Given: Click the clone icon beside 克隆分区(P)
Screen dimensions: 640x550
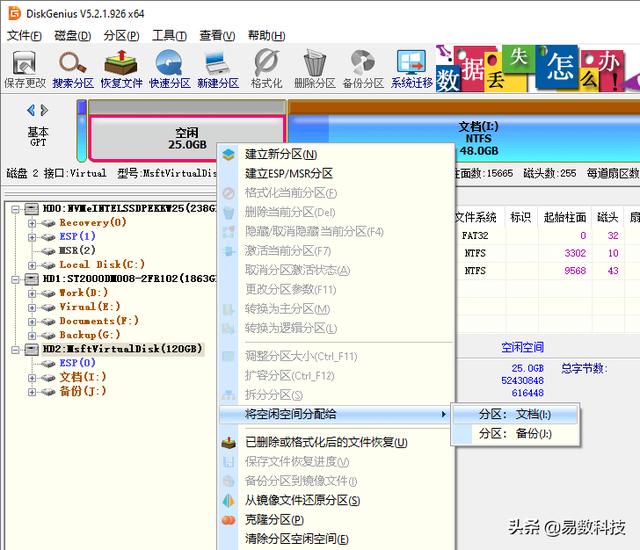Looking at the screenshot, I should coord(229,520).
